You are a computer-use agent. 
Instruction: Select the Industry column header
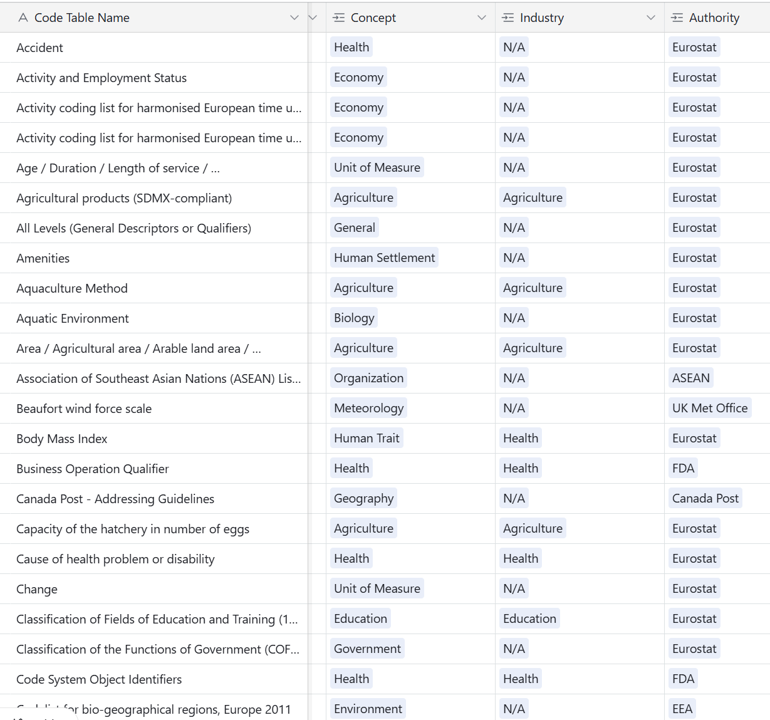[579, 18]
